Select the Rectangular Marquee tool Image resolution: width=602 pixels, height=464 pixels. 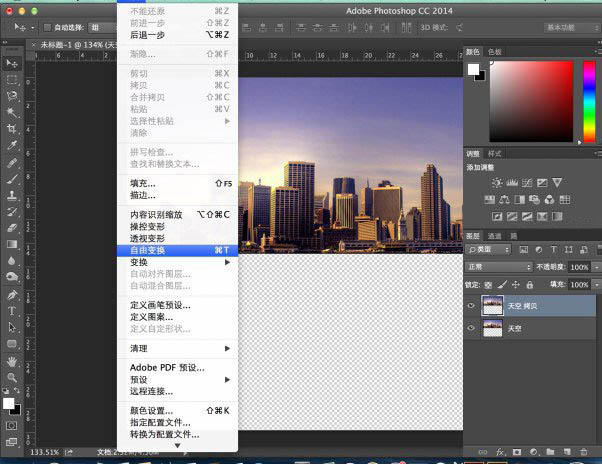[x=12, y=80]
